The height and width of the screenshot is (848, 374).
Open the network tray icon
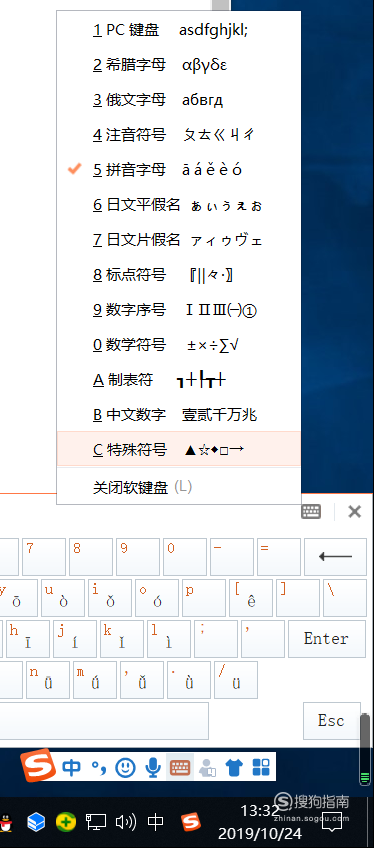click(96, 823)
